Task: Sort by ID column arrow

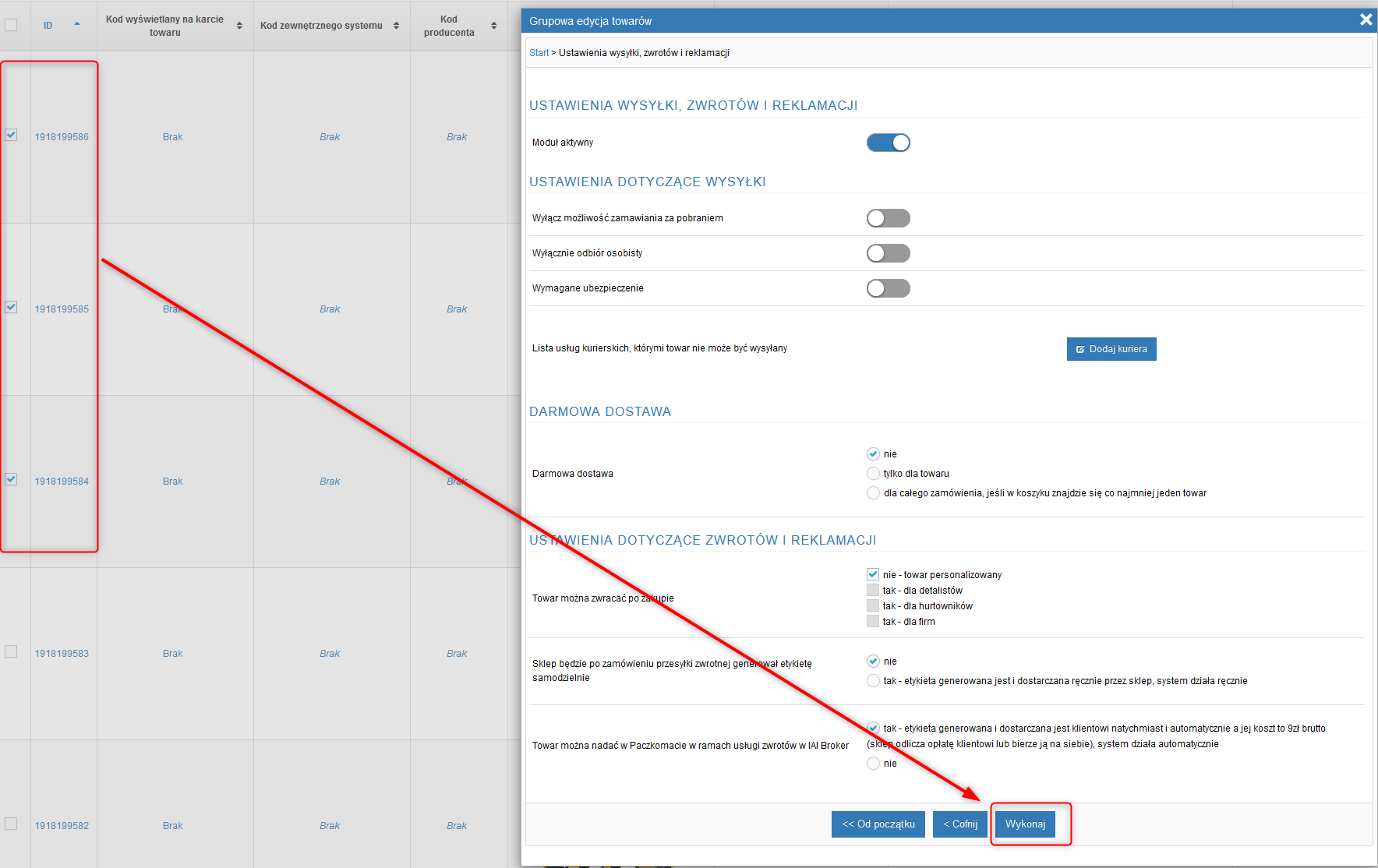Action: pos(76,24)
